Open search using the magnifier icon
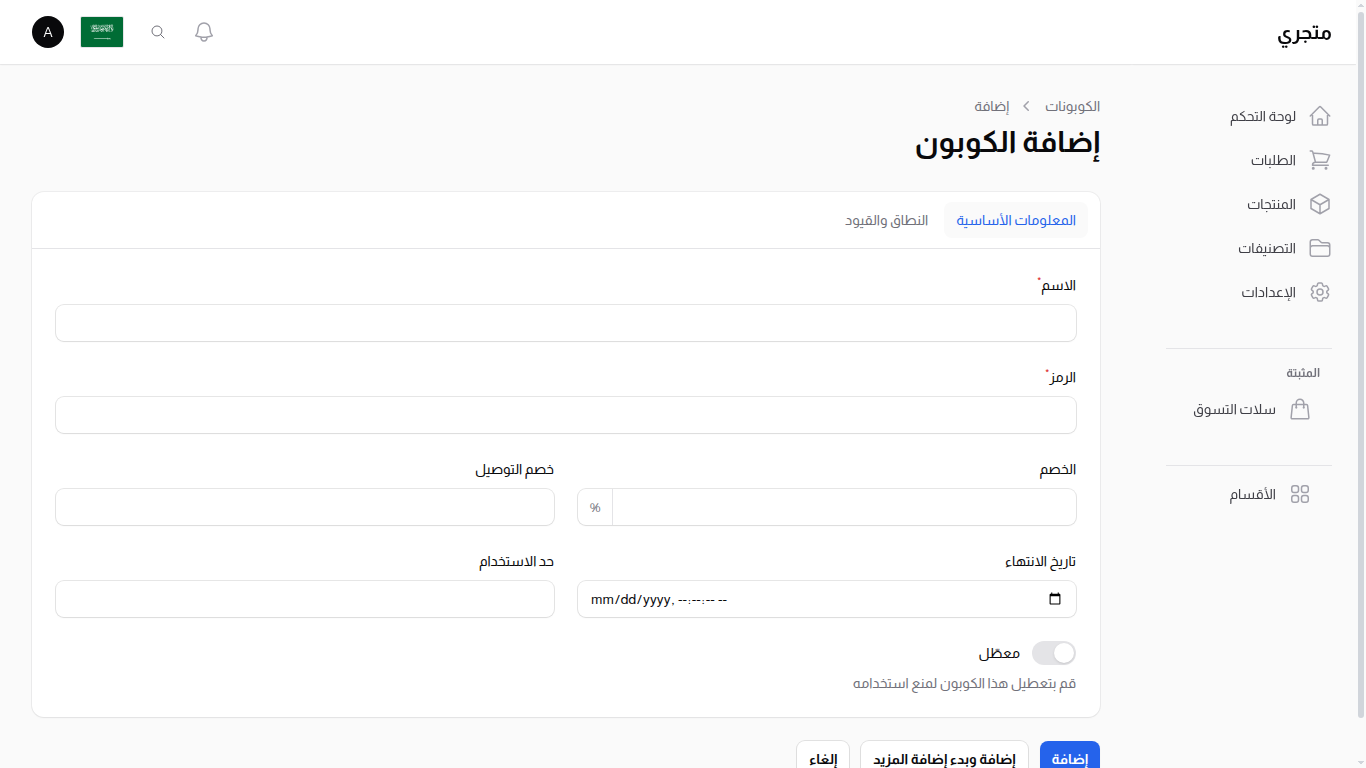1366x768 pixels. (157, 31)
